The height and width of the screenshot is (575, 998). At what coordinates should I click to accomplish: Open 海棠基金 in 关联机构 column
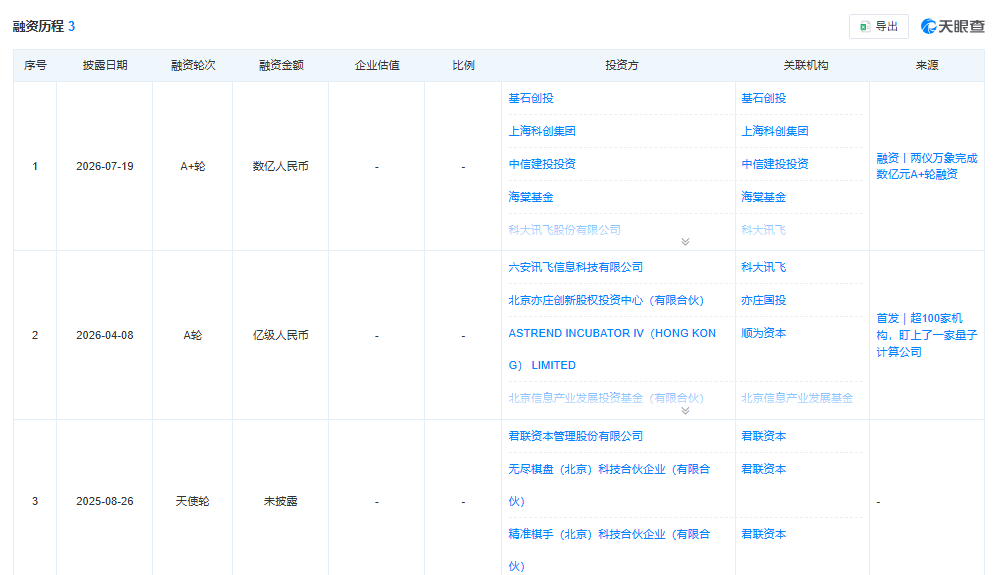point(763,197)
